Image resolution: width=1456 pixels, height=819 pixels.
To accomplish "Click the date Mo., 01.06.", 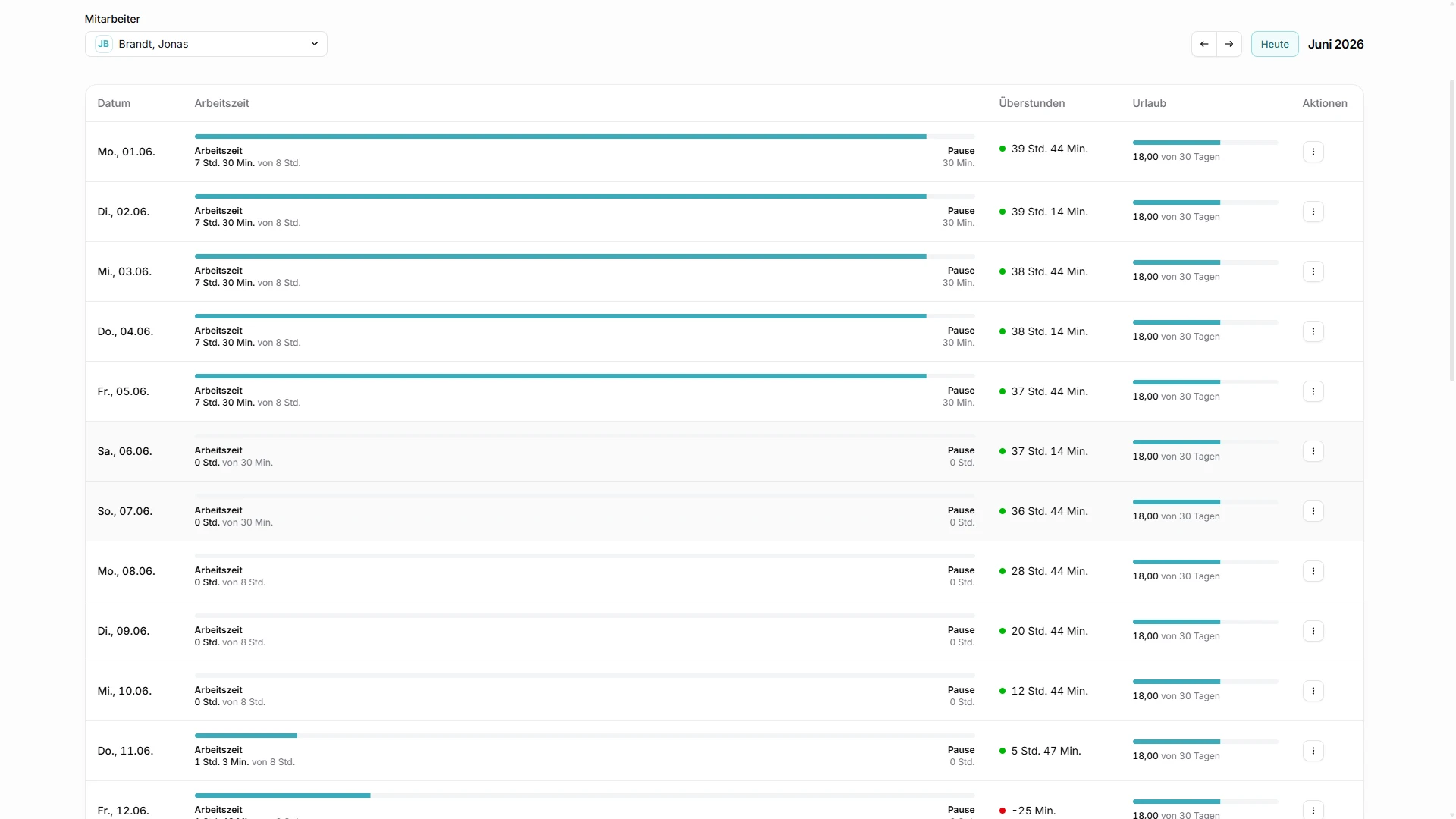I will (x=126, y=152).
